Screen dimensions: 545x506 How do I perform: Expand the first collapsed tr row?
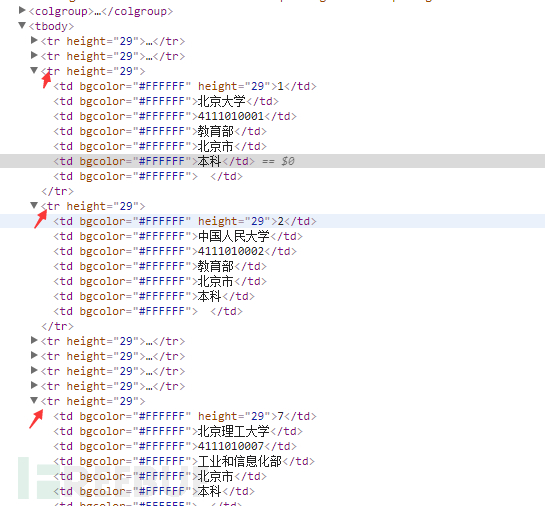click(x=34, y=41)
